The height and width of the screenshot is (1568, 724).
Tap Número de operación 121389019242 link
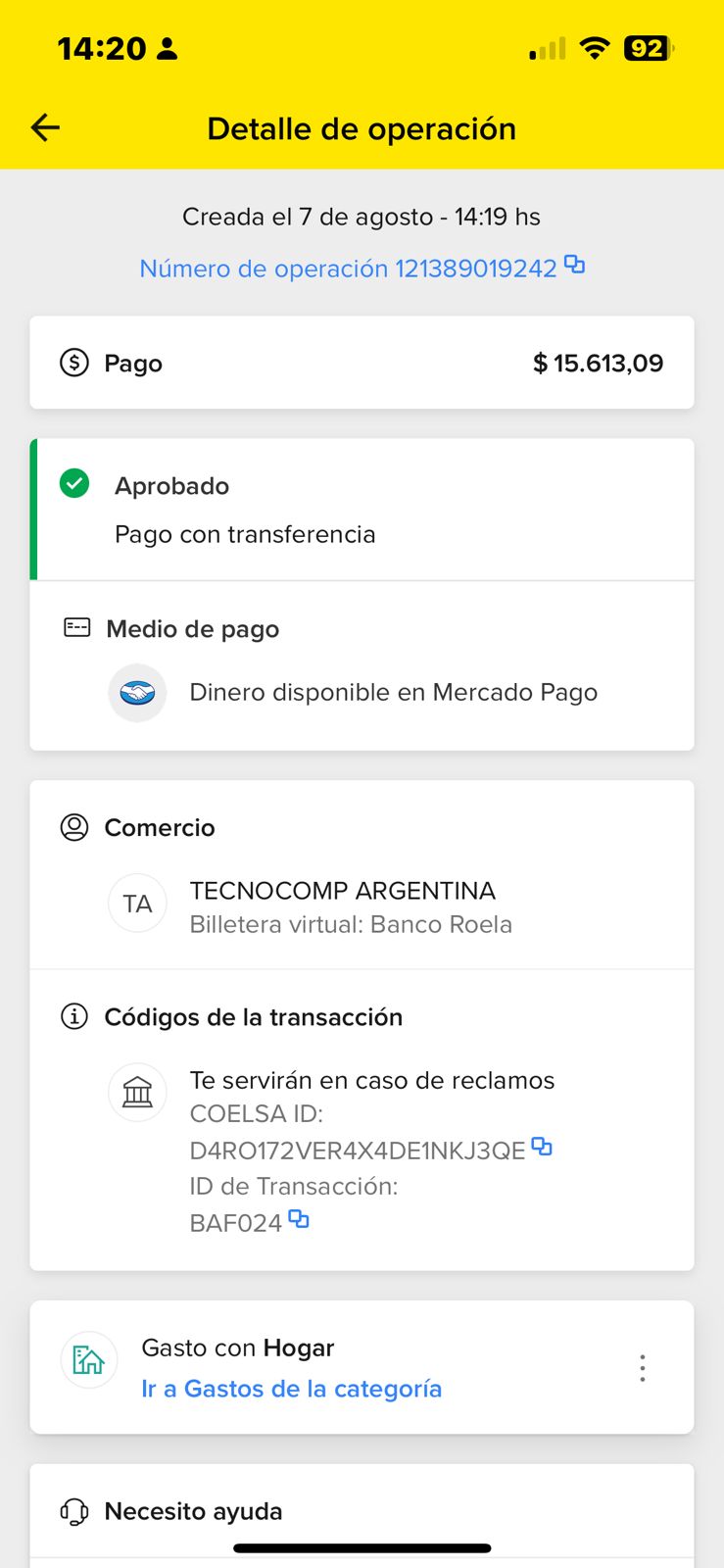[x=348, y=269]
